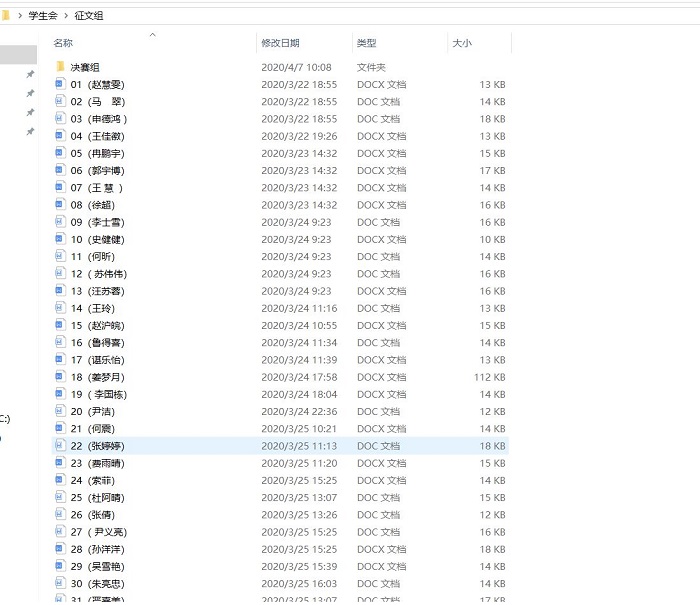Select the document icon for 05（冉鹏宇）

click(x=60, y=154)
